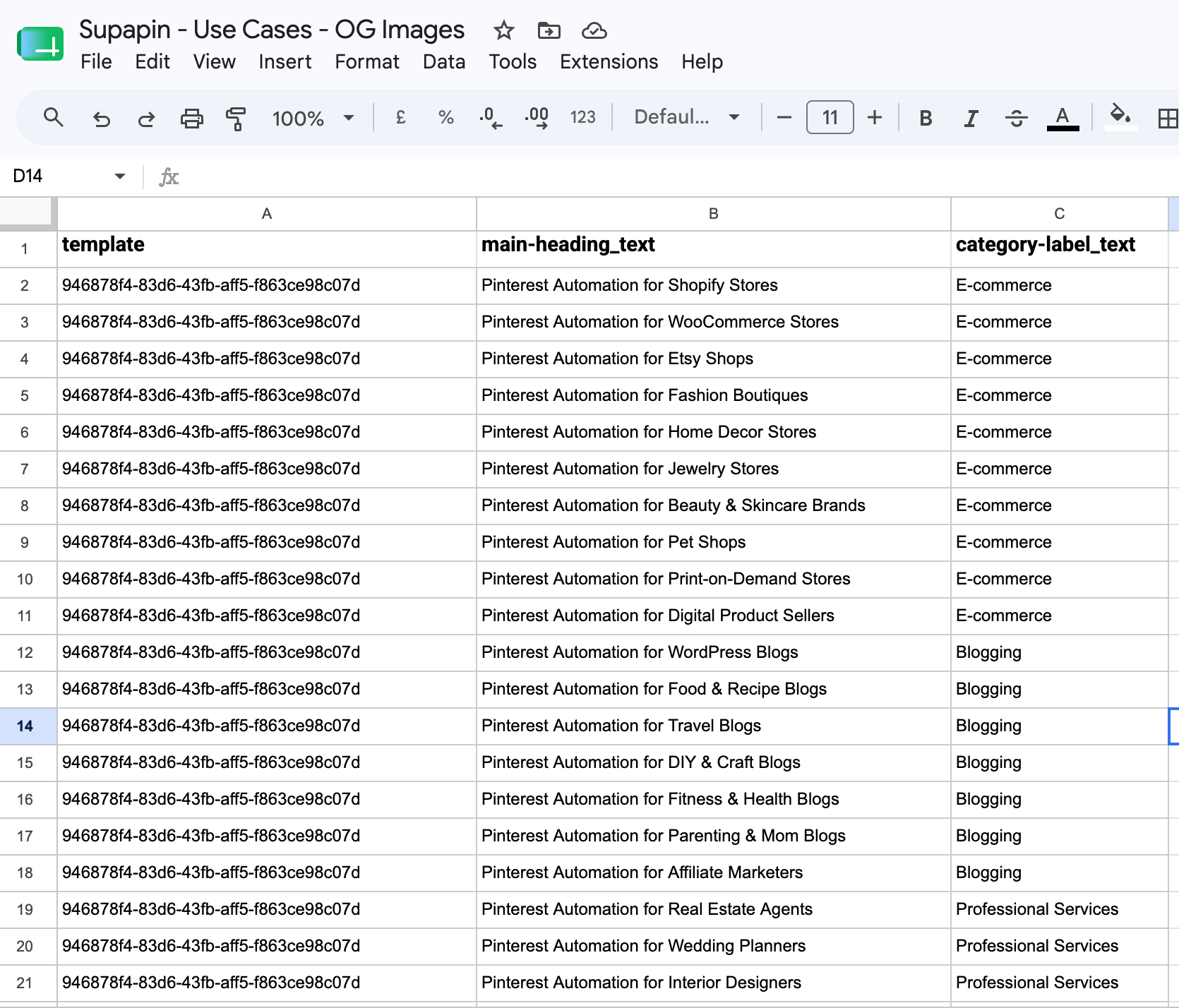Toggle bold formatting
This screenshot has height=1008, width=1179.
[x=926, y=118]
